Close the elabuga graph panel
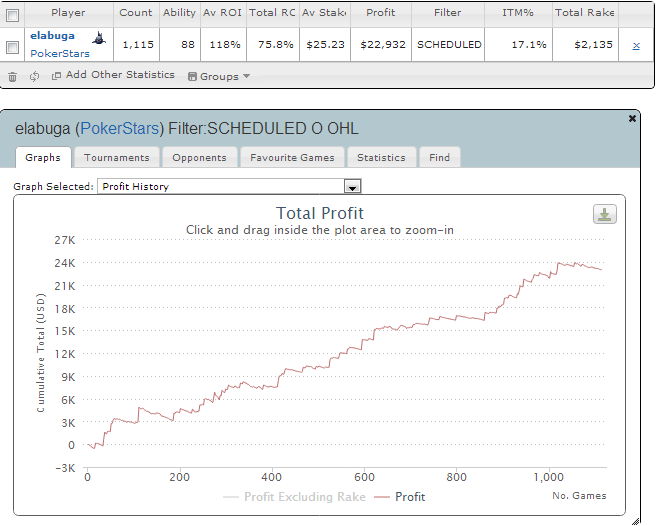This screenshot has width=662, height=526. click(632, 119)
